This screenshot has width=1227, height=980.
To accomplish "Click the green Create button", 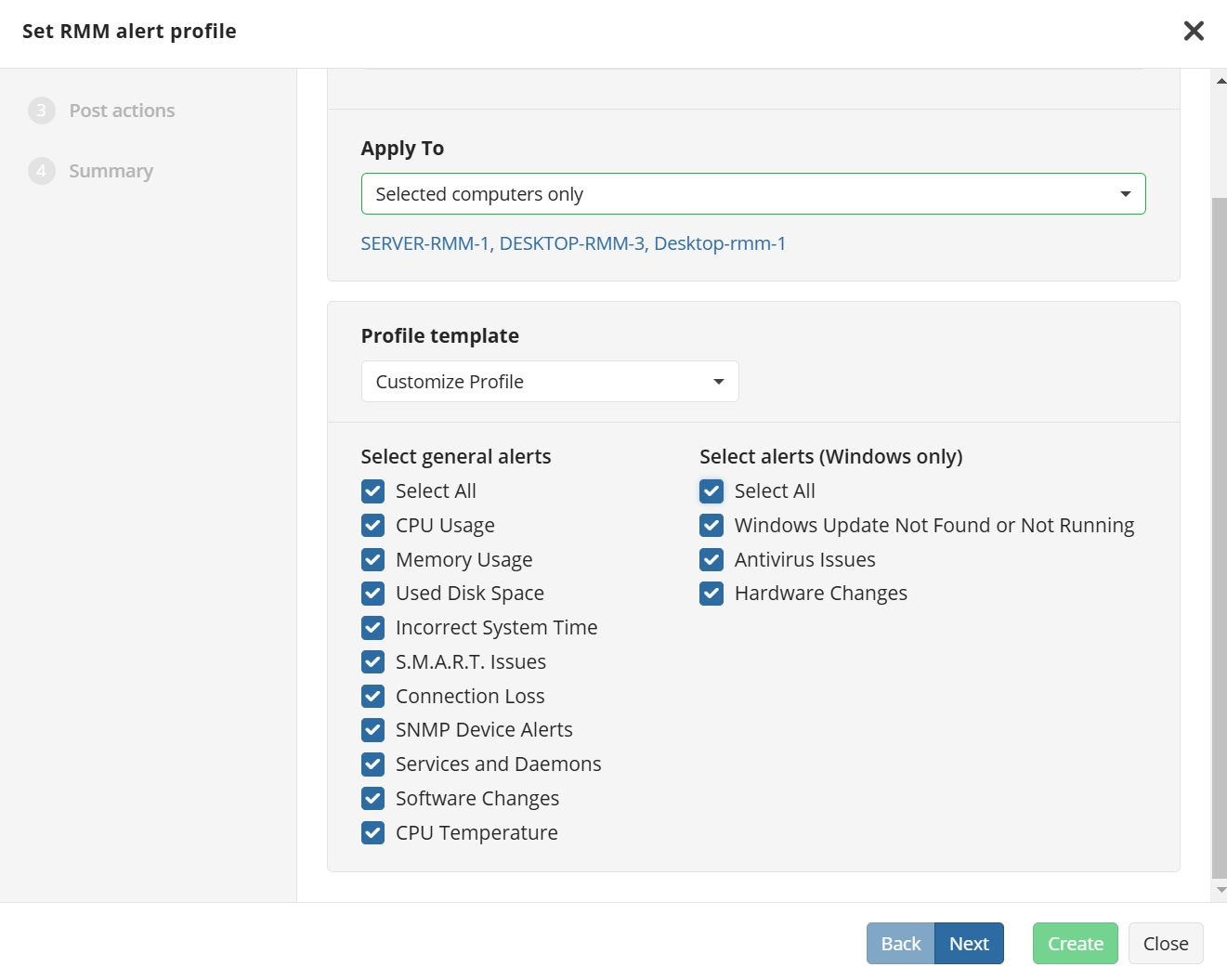I will point(1076,944).
